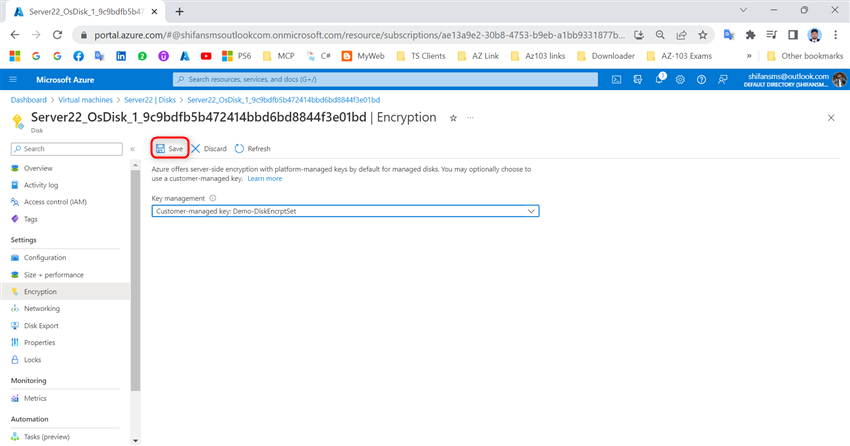The height and width of the screenshot is (446, 850).
Task: Open the browser zoom icon
Action: point(660,35)
